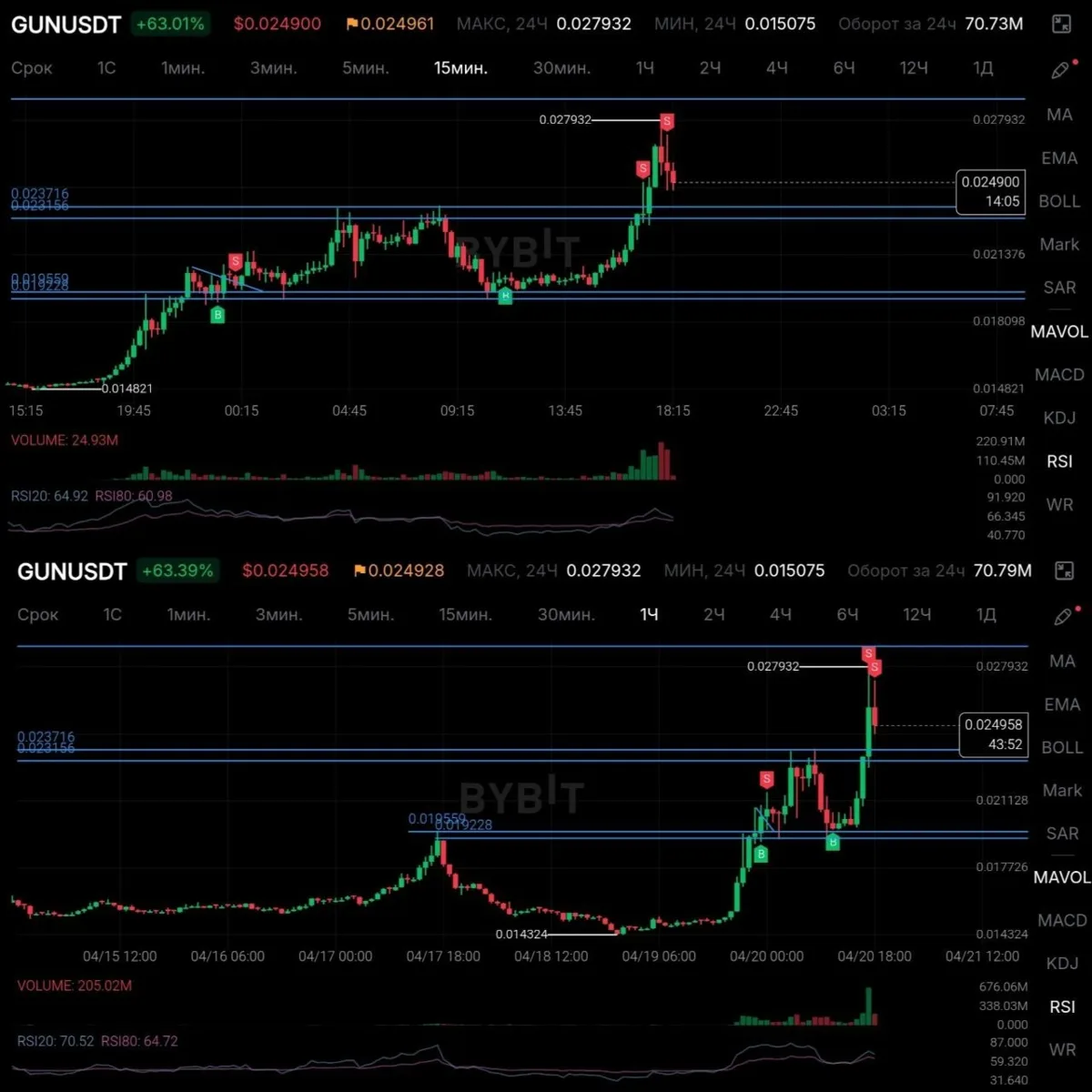Open Срок timeframe selector on lower chart
The image size is (1092, 1092).
click(37, 615)
